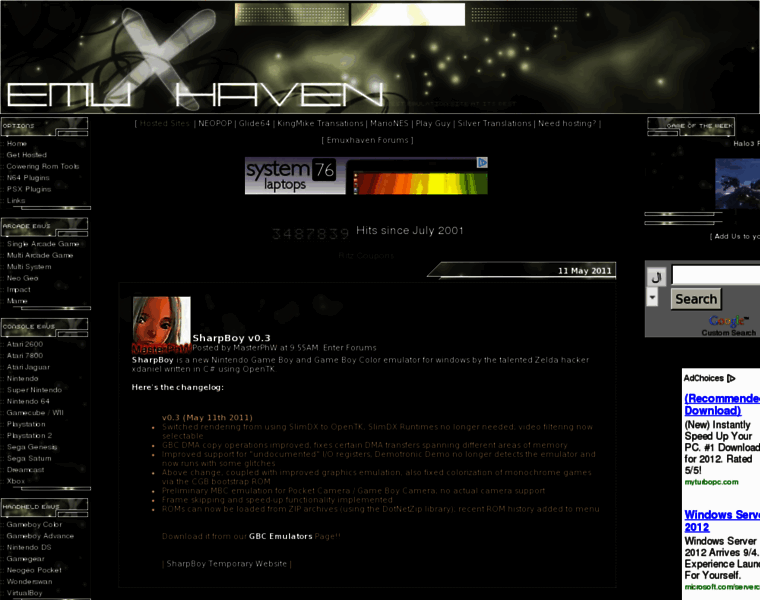The height and width of the screenshot is (600, 760).
Task: Open Xbox emulators
Action: pyautogui.click(x=16, y=481)
